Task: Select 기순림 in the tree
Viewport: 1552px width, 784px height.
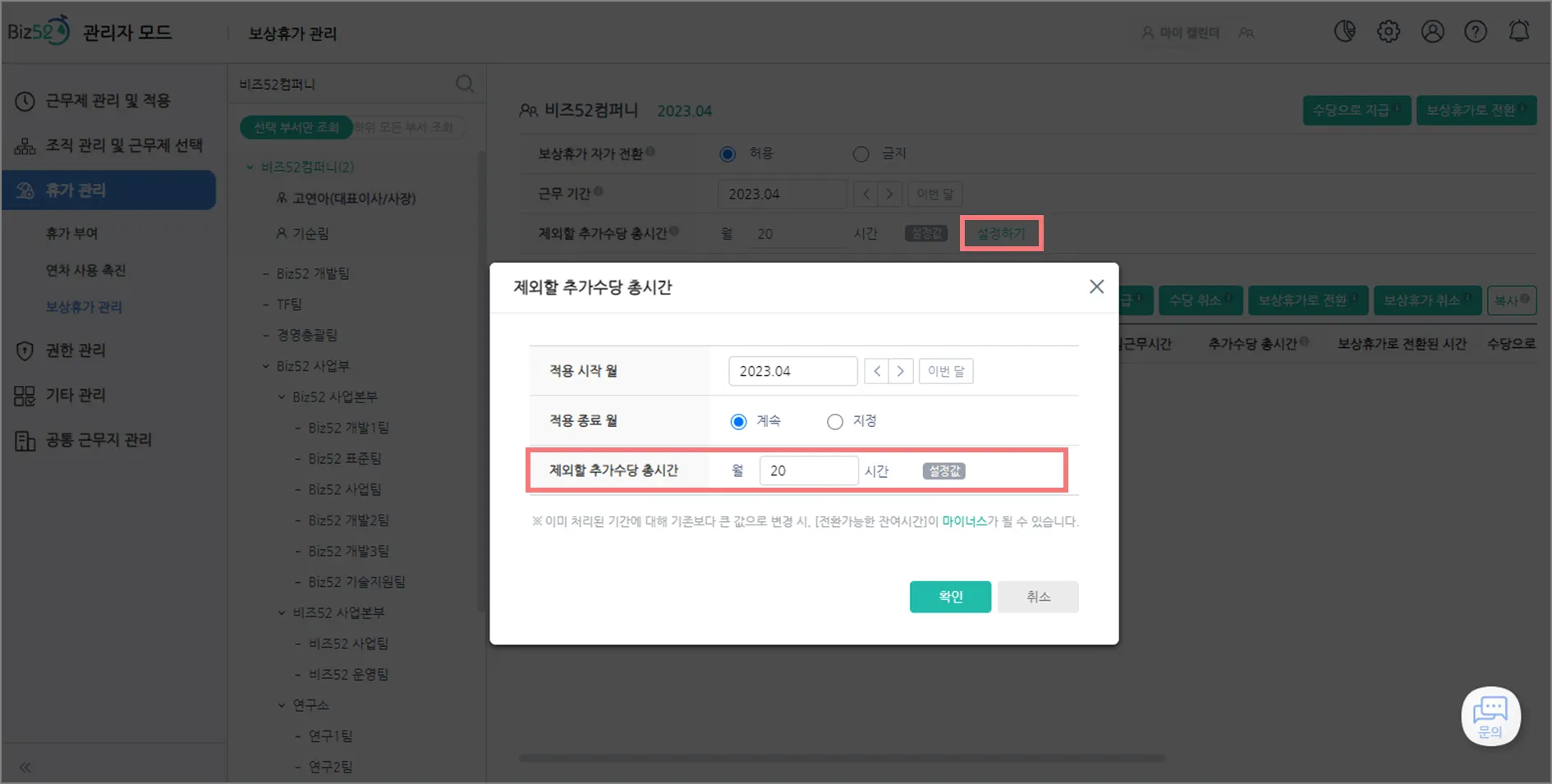Action: pos(310,234)
